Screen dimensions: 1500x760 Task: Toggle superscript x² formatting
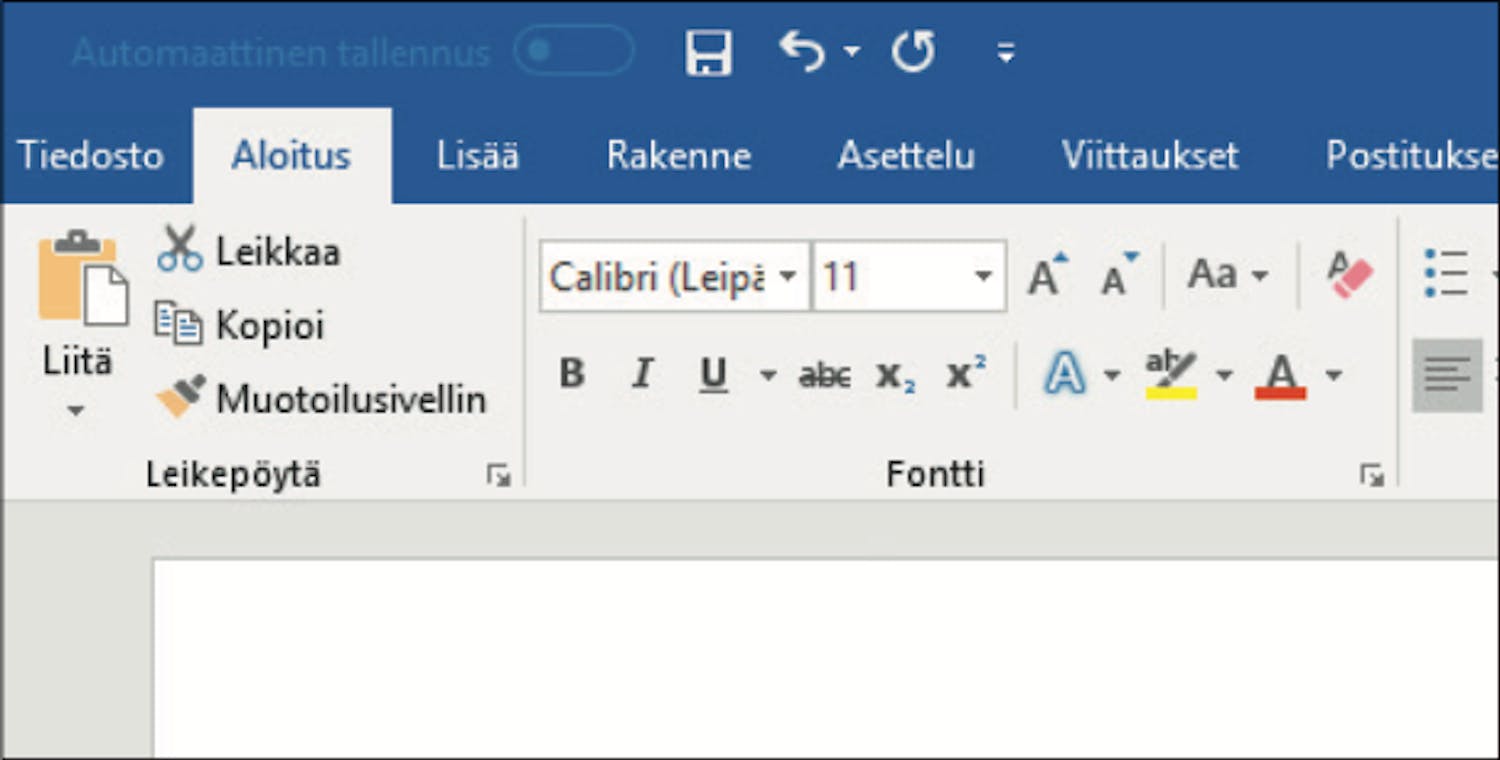966,373
